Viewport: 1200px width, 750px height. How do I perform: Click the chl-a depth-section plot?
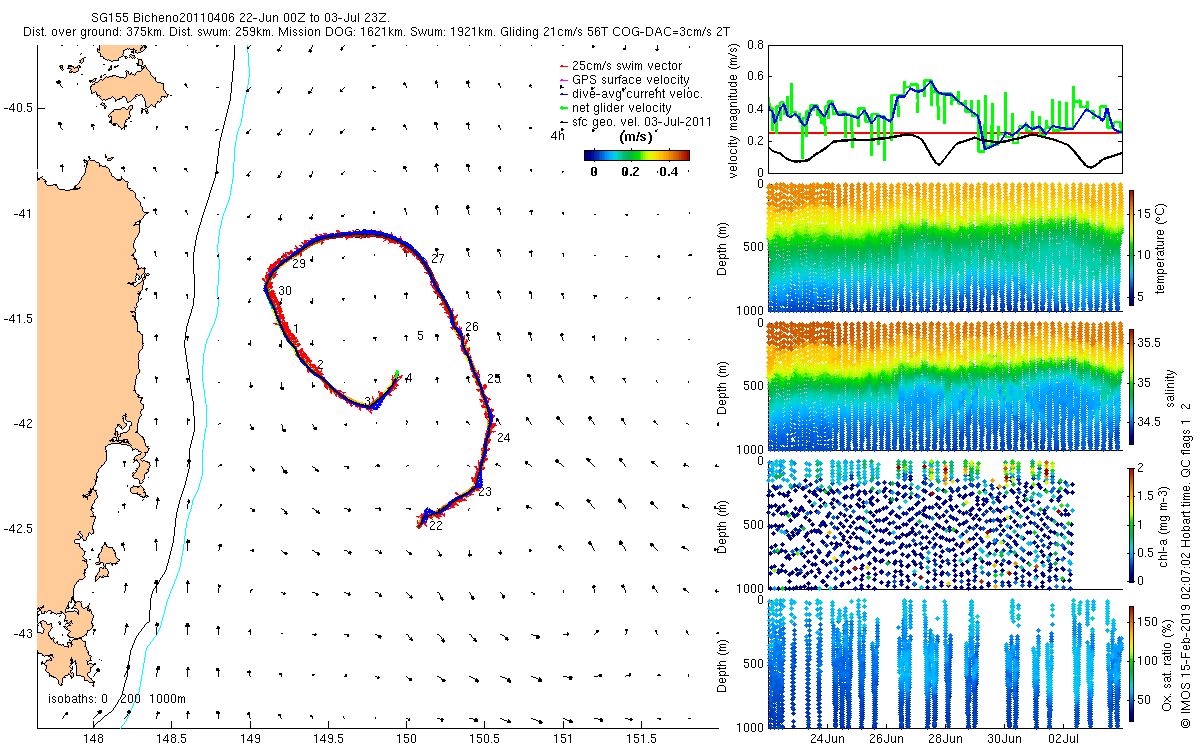945,524
